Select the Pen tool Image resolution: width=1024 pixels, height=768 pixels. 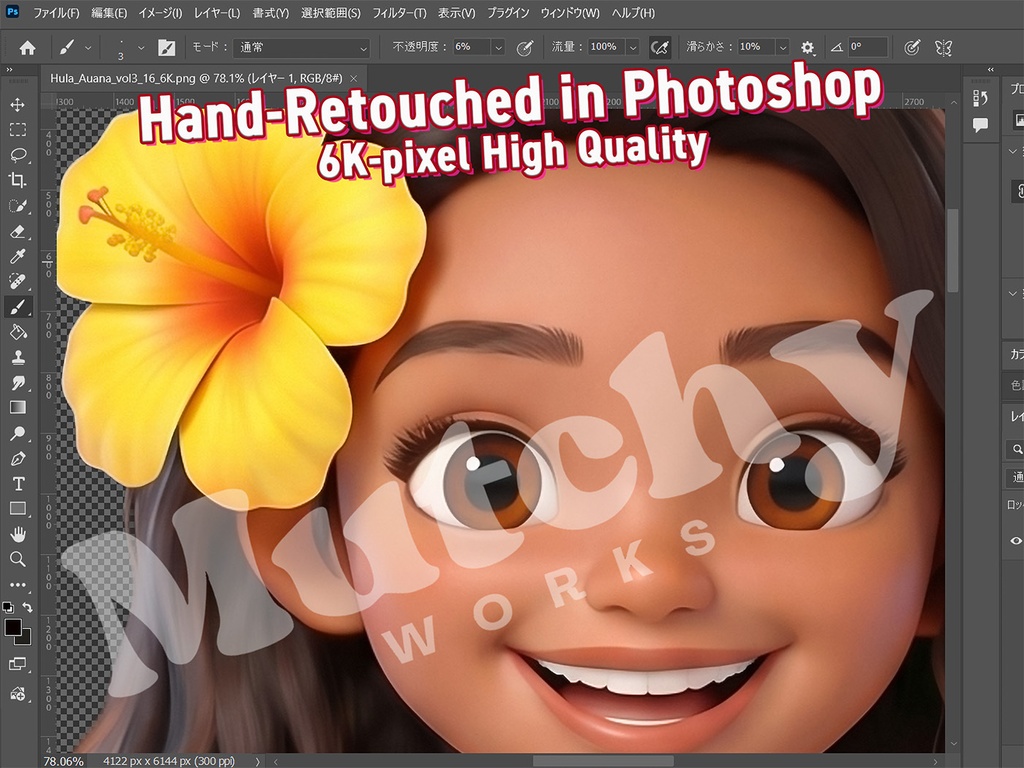coord(18,458)
